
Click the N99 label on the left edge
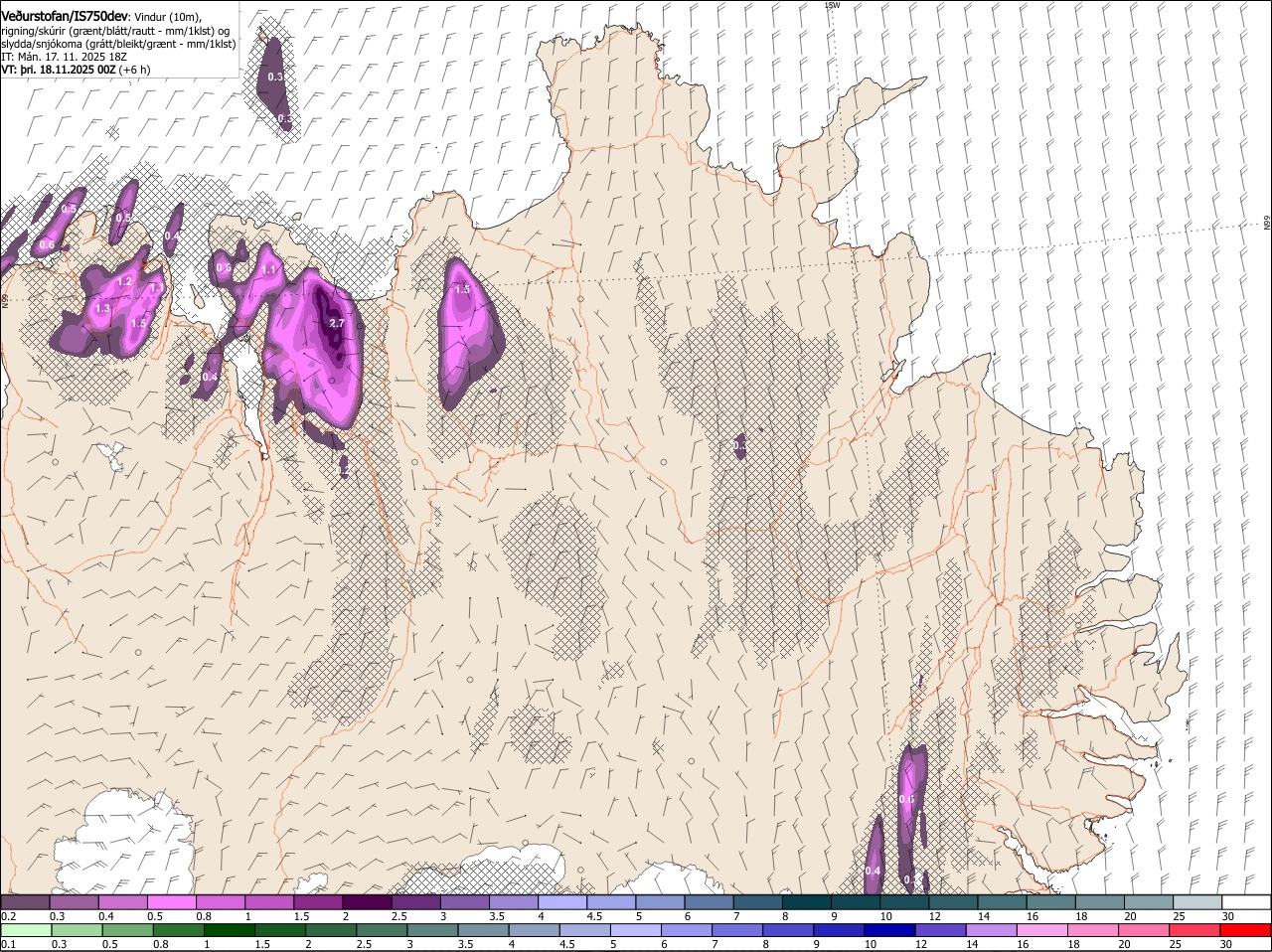[5, 299]
